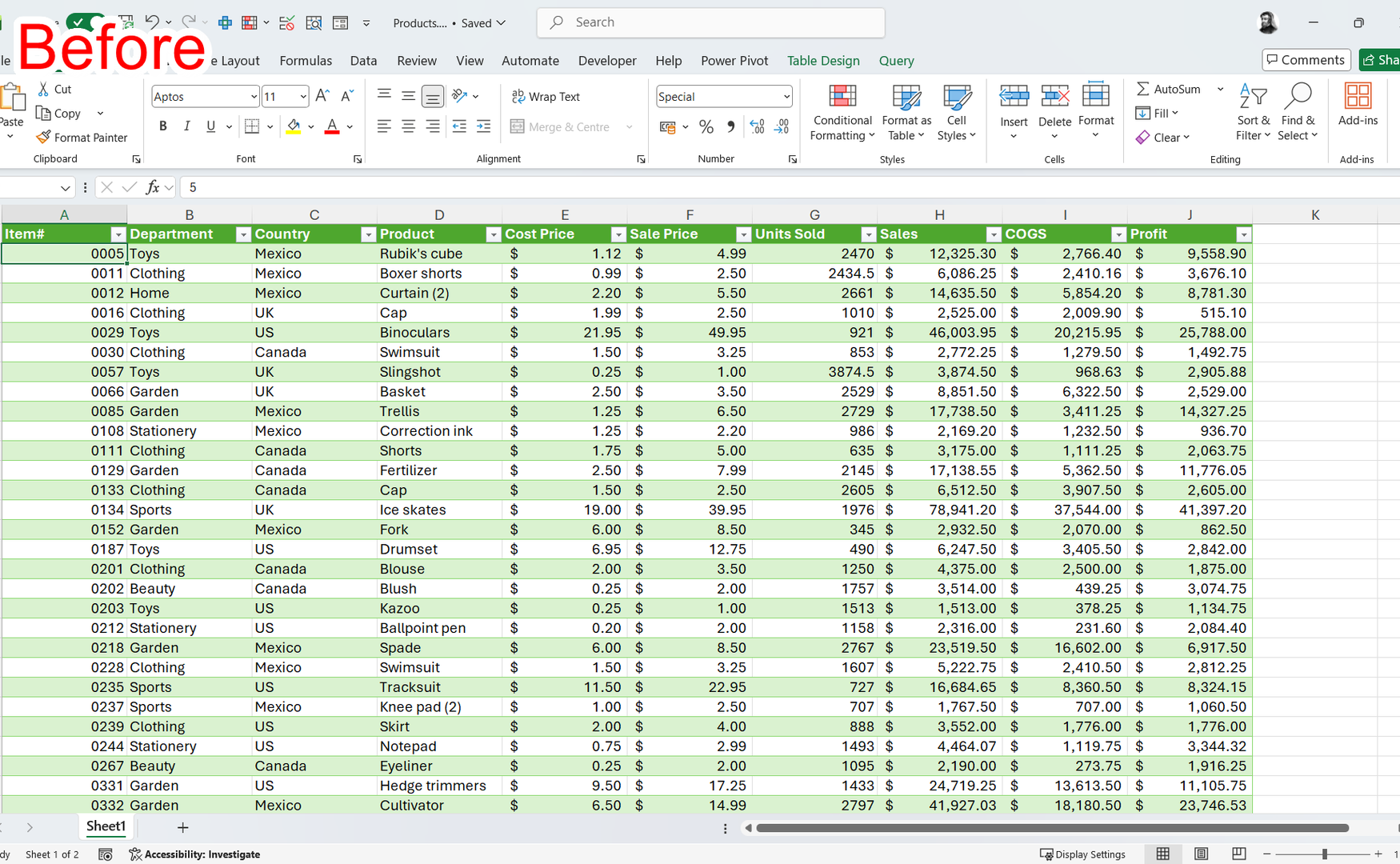Click the AutoSum button
The image size is (1400, 864).
click(x=1168, y=90)
